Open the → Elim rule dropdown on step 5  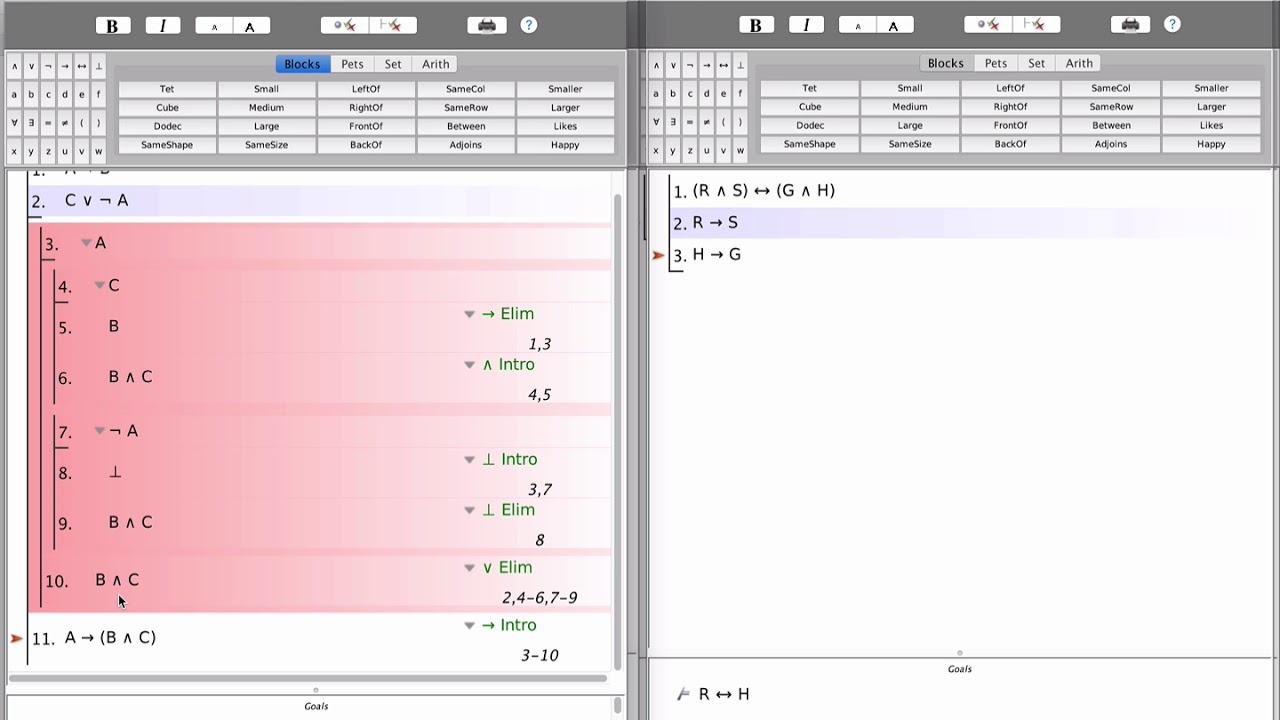(469, 314)
